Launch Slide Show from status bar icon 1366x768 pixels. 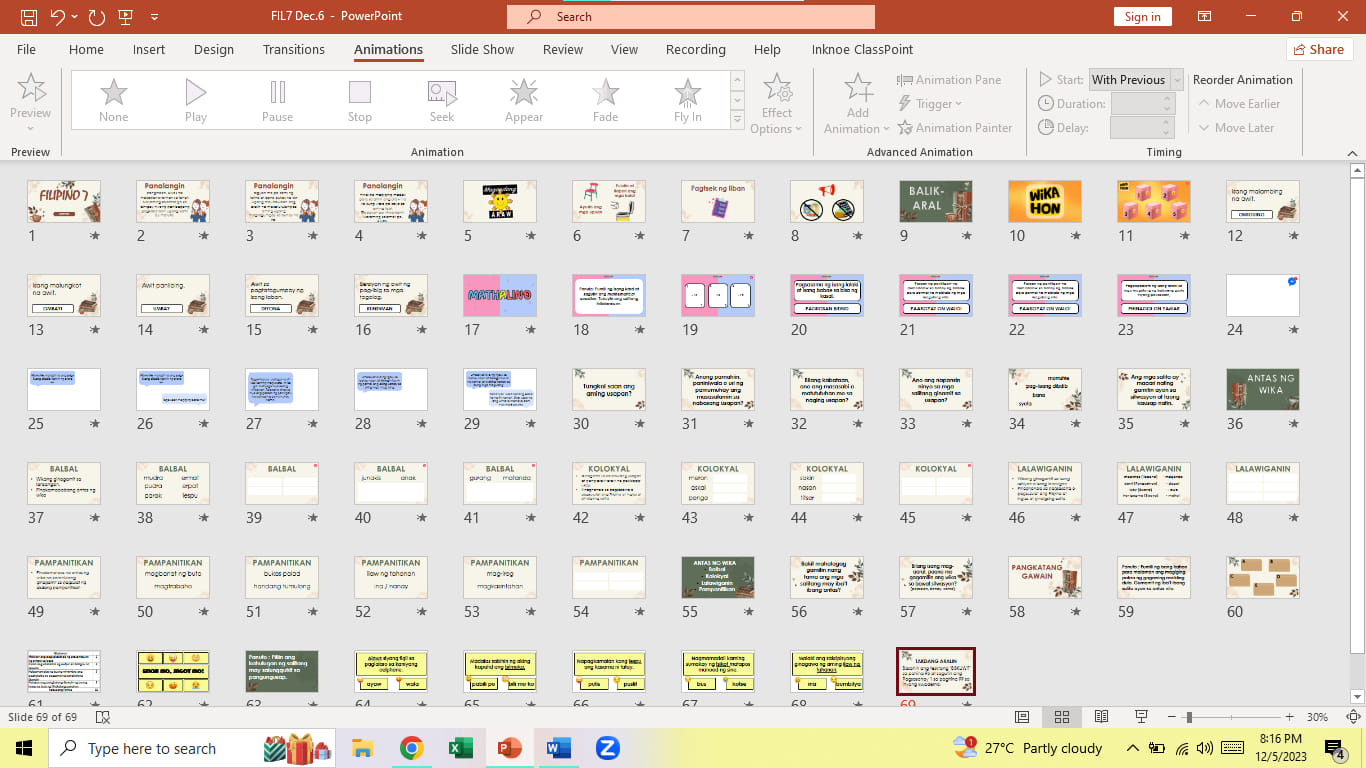(x=1141, y=717)
